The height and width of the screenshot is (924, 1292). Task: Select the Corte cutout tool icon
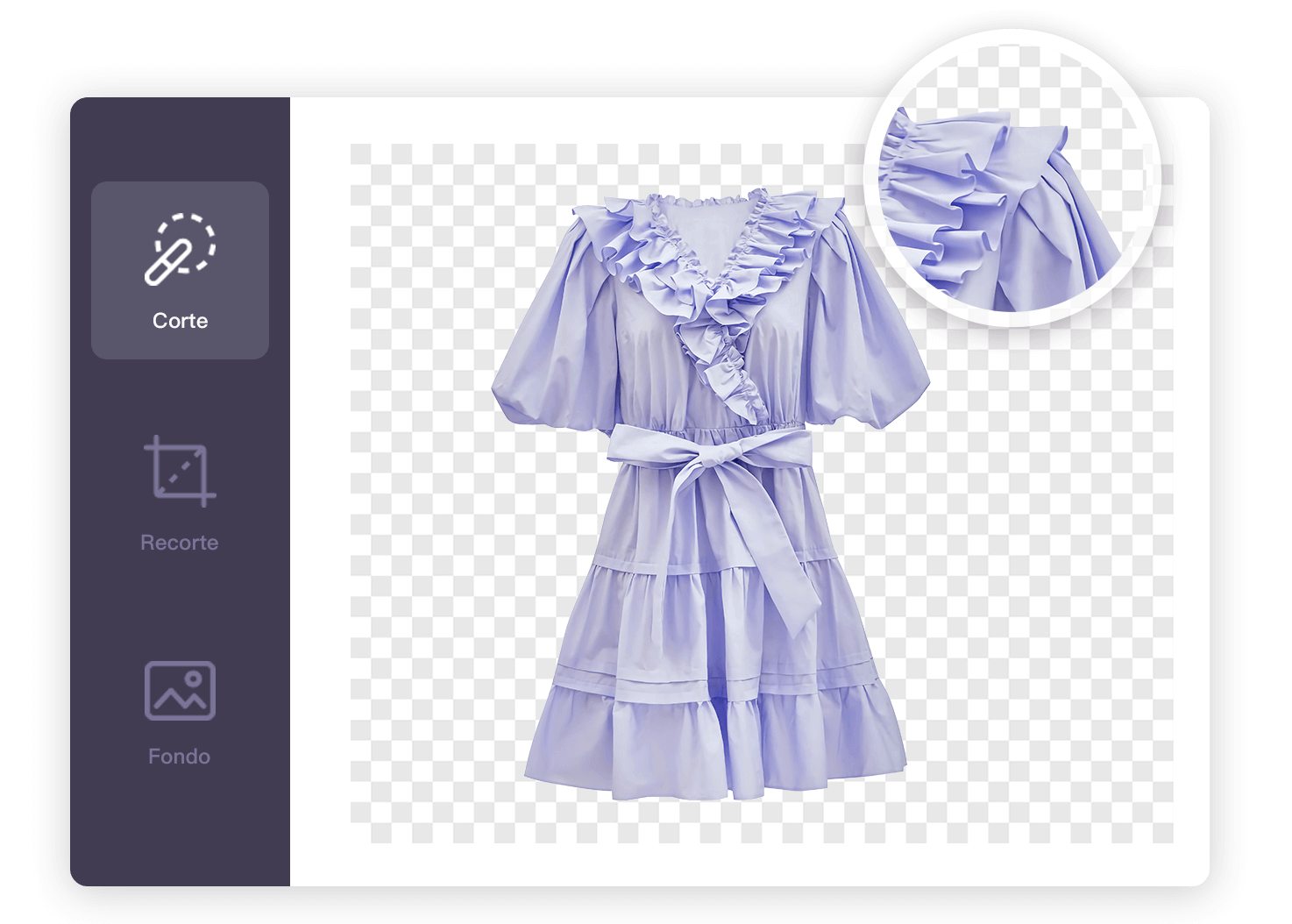180,248
